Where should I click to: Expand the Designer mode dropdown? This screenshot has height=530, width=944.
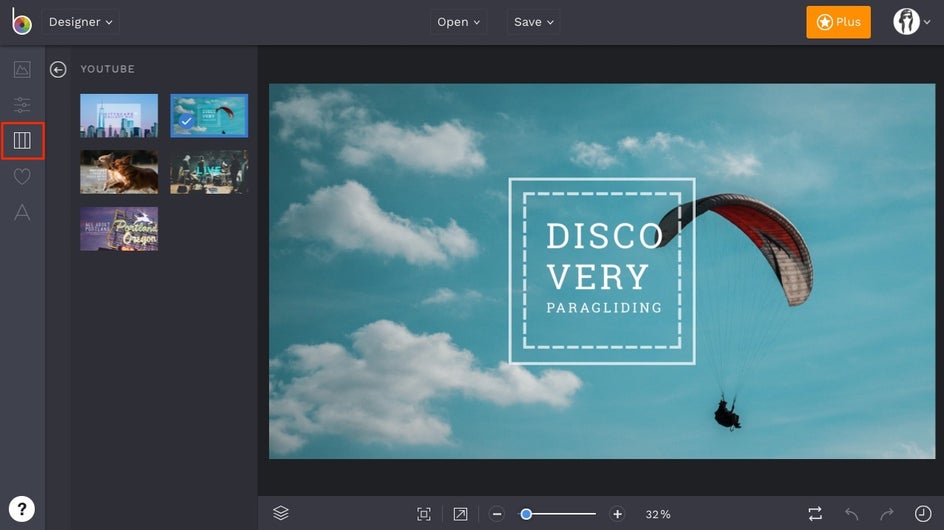(x=80, y=22)
